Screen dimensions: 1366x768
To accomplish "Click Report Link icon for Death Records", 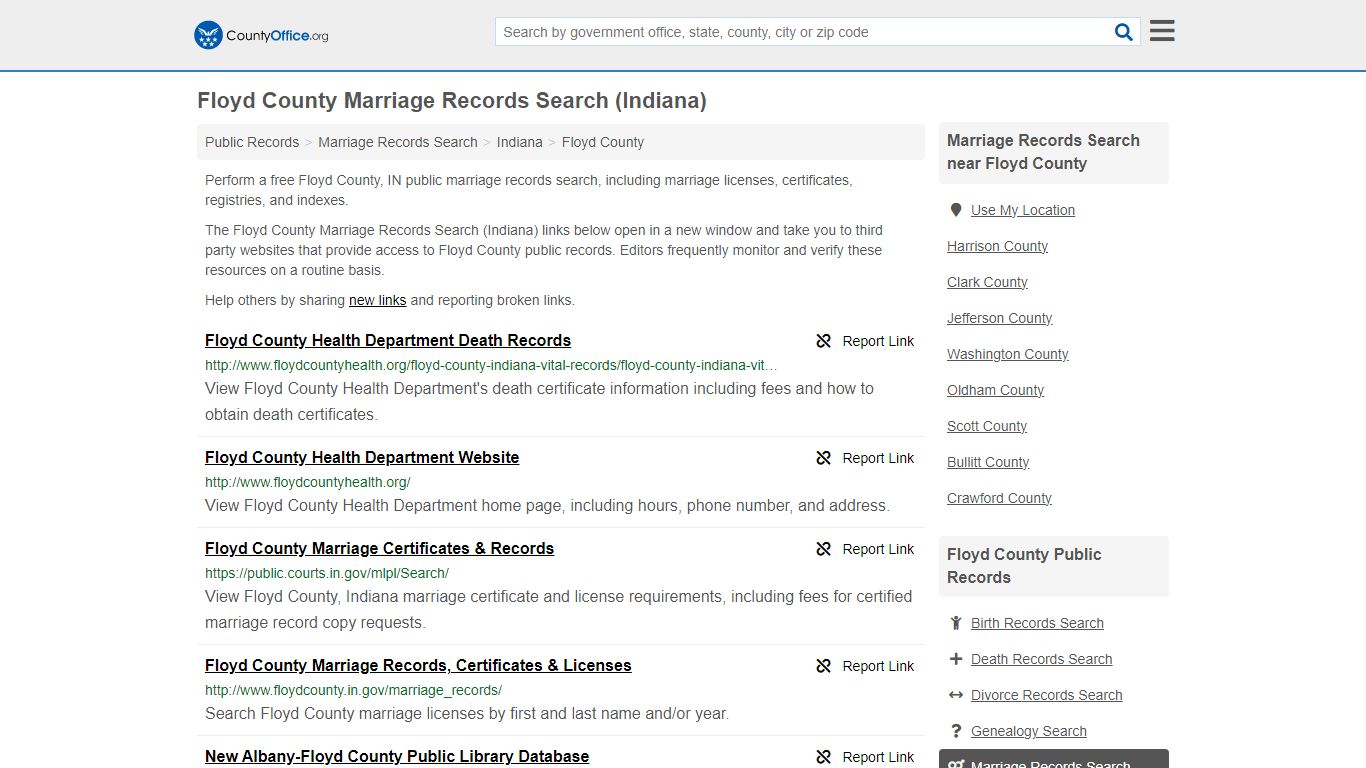I will [824, 341].
